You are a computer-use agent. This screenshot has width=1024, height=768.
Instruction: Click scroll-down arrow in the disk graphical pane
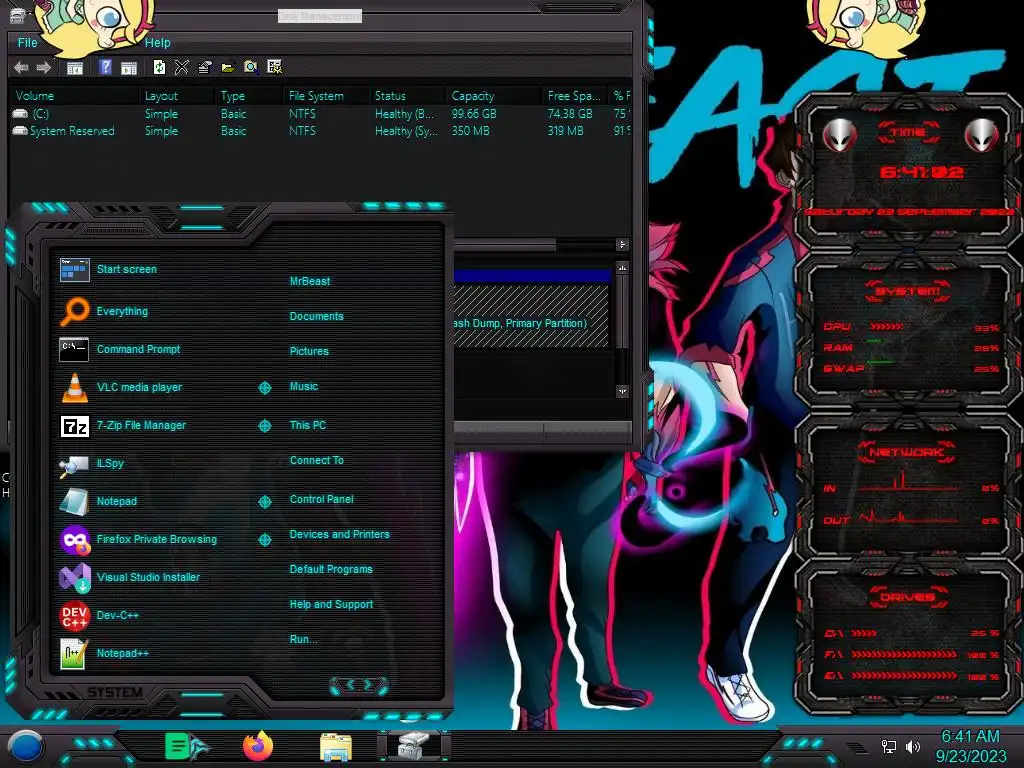coord(622,391)
